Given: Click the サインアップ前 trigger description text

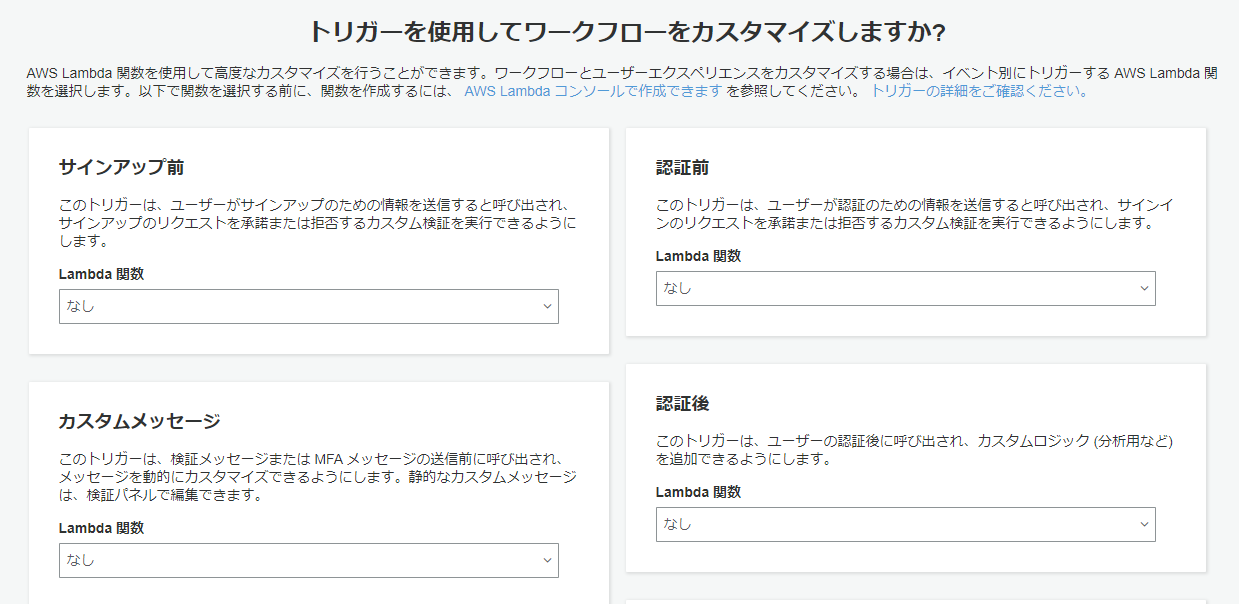Looking at the screenshot, I should click(318, 223).
